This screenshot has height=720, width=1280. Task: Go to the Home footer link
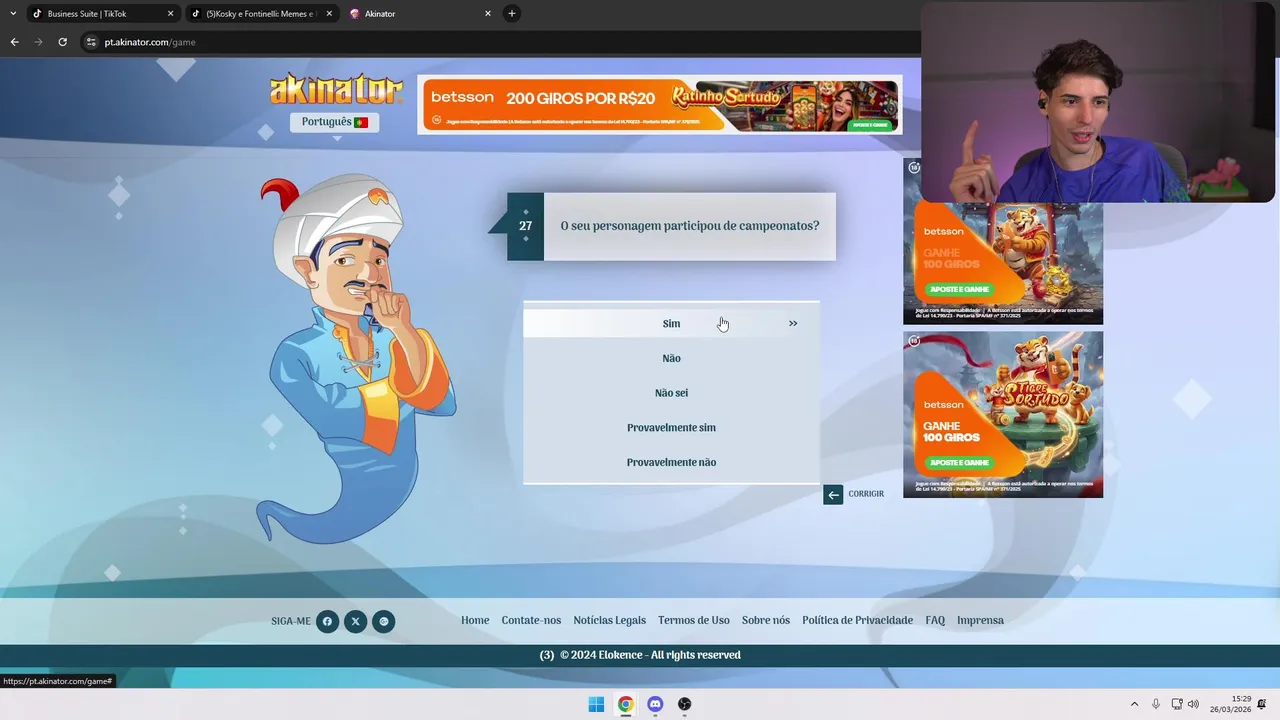pyautogui.click(x=475, y=620)
